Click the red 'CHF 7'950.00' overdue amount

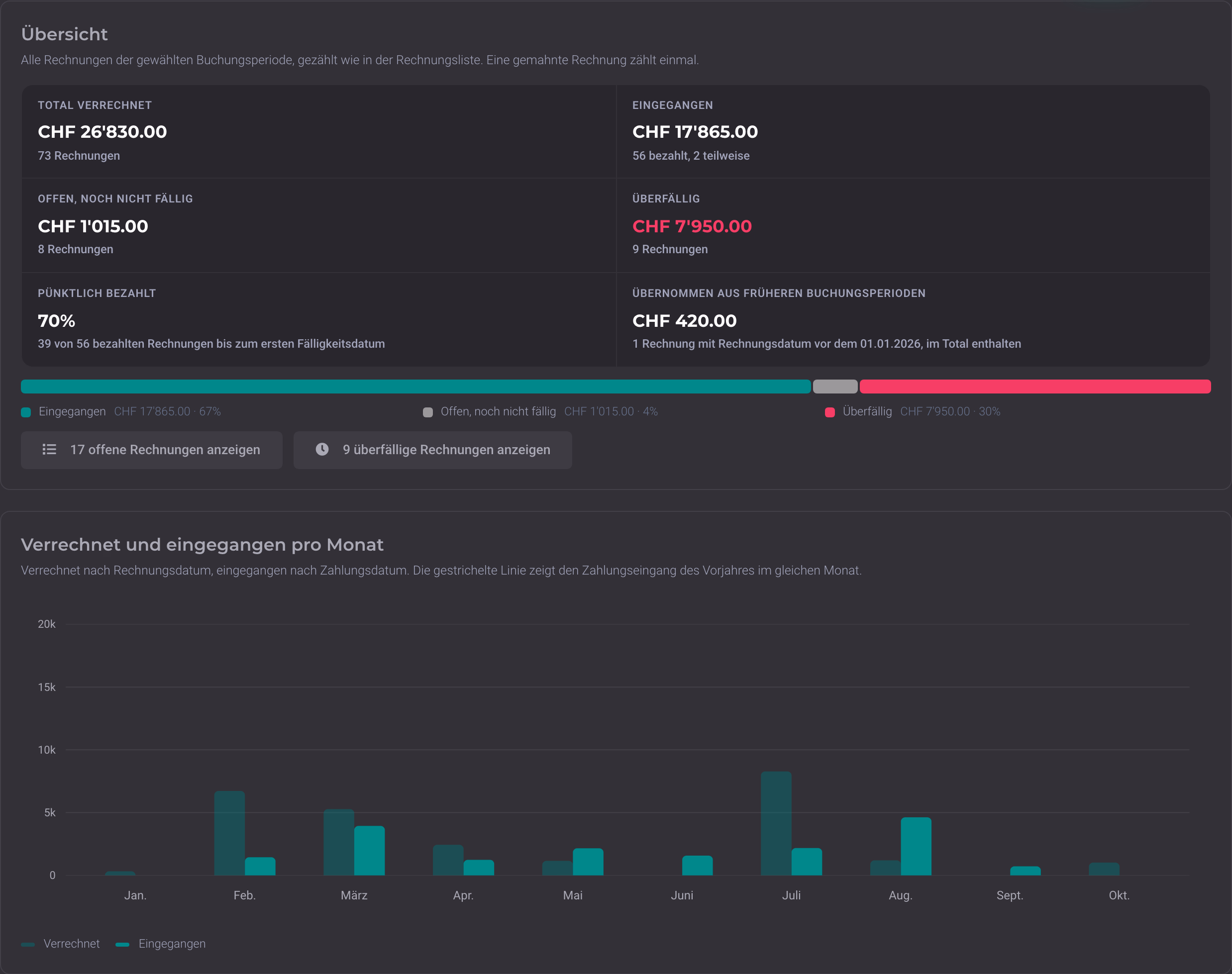coord(693,226)
